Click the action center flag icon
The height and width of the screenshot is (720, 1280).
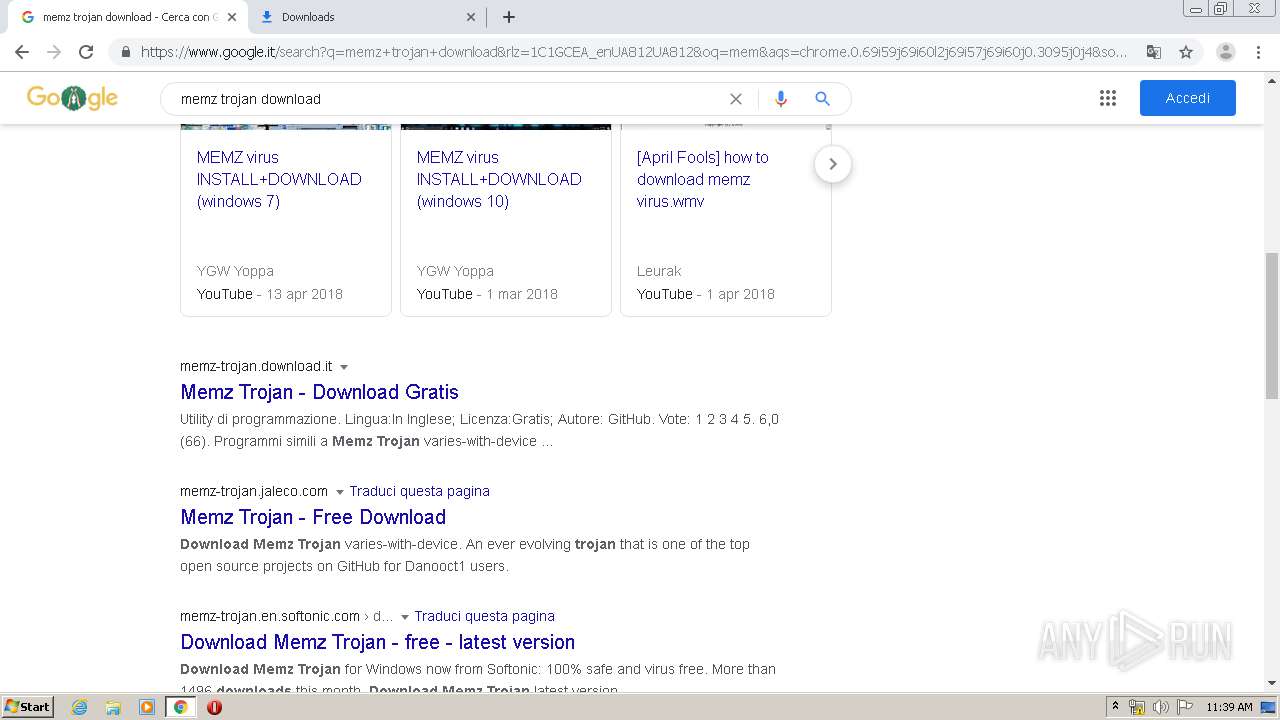click(1184, 707)
